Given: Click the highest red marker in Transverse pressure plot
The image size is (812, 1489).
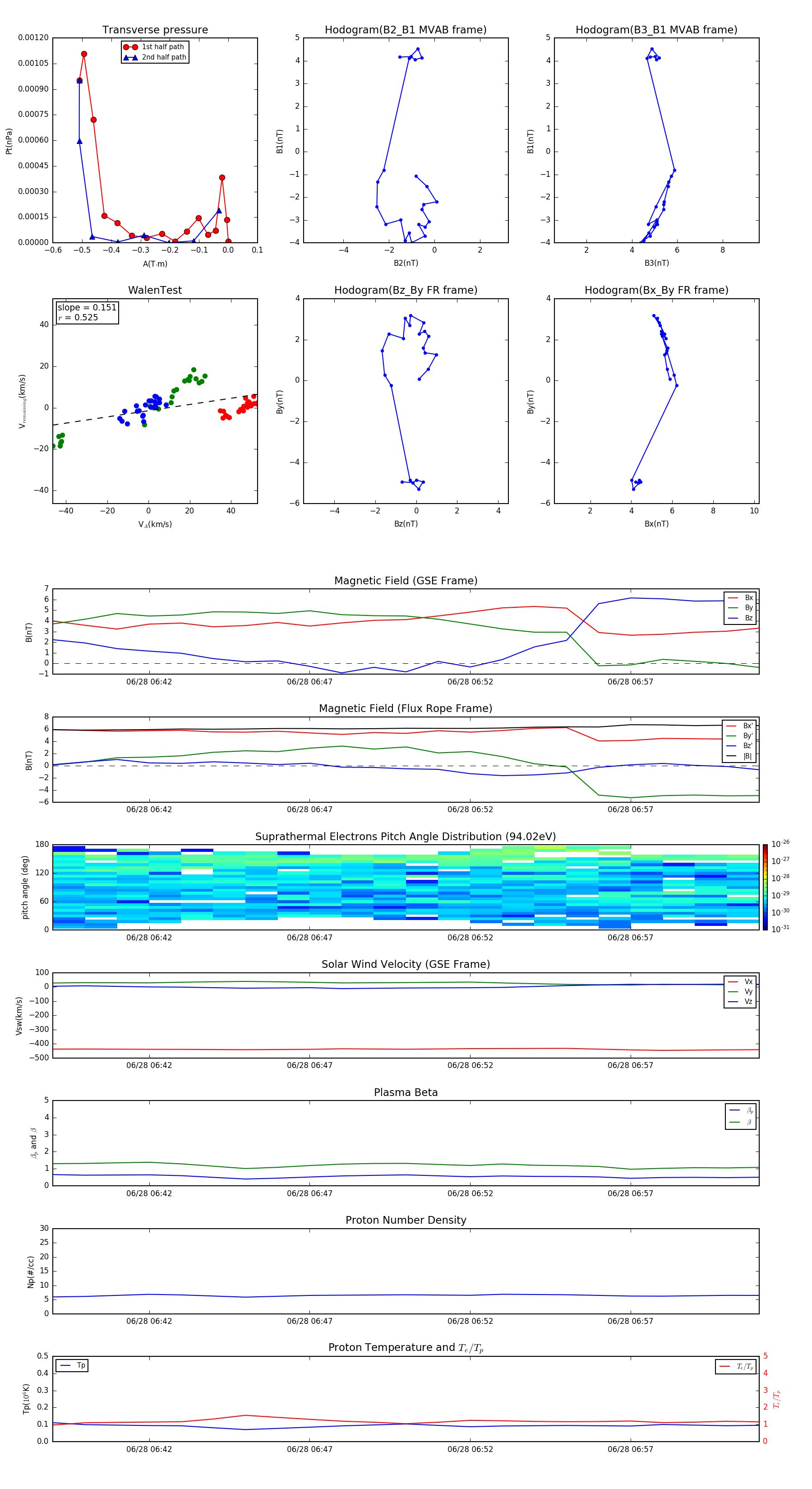Looking at the screenshot, I should coord(84,54).
